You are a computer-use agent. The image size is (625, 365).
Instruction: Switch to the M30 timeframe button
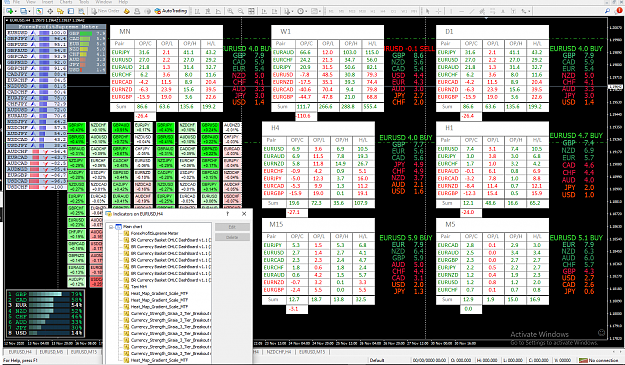point(362,11)
